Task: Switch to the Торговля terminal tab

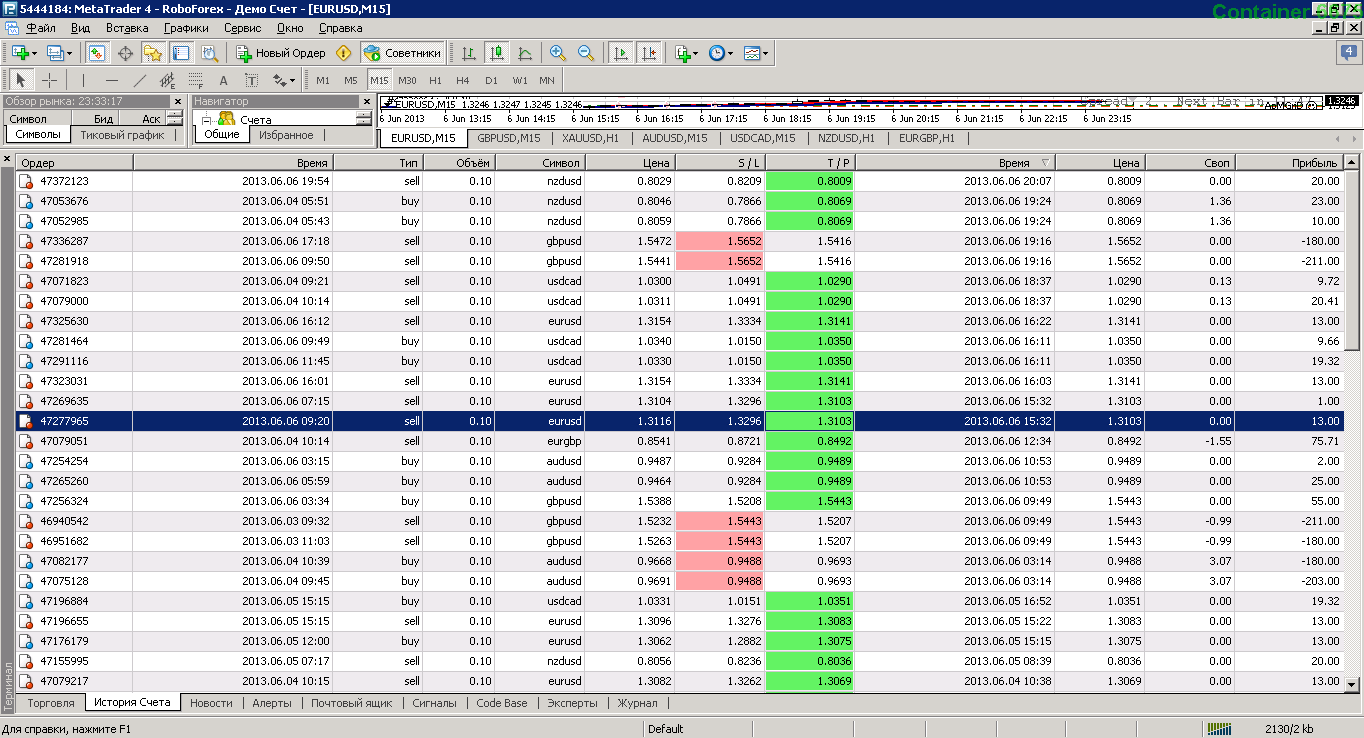Action: (x=51, y=703)
